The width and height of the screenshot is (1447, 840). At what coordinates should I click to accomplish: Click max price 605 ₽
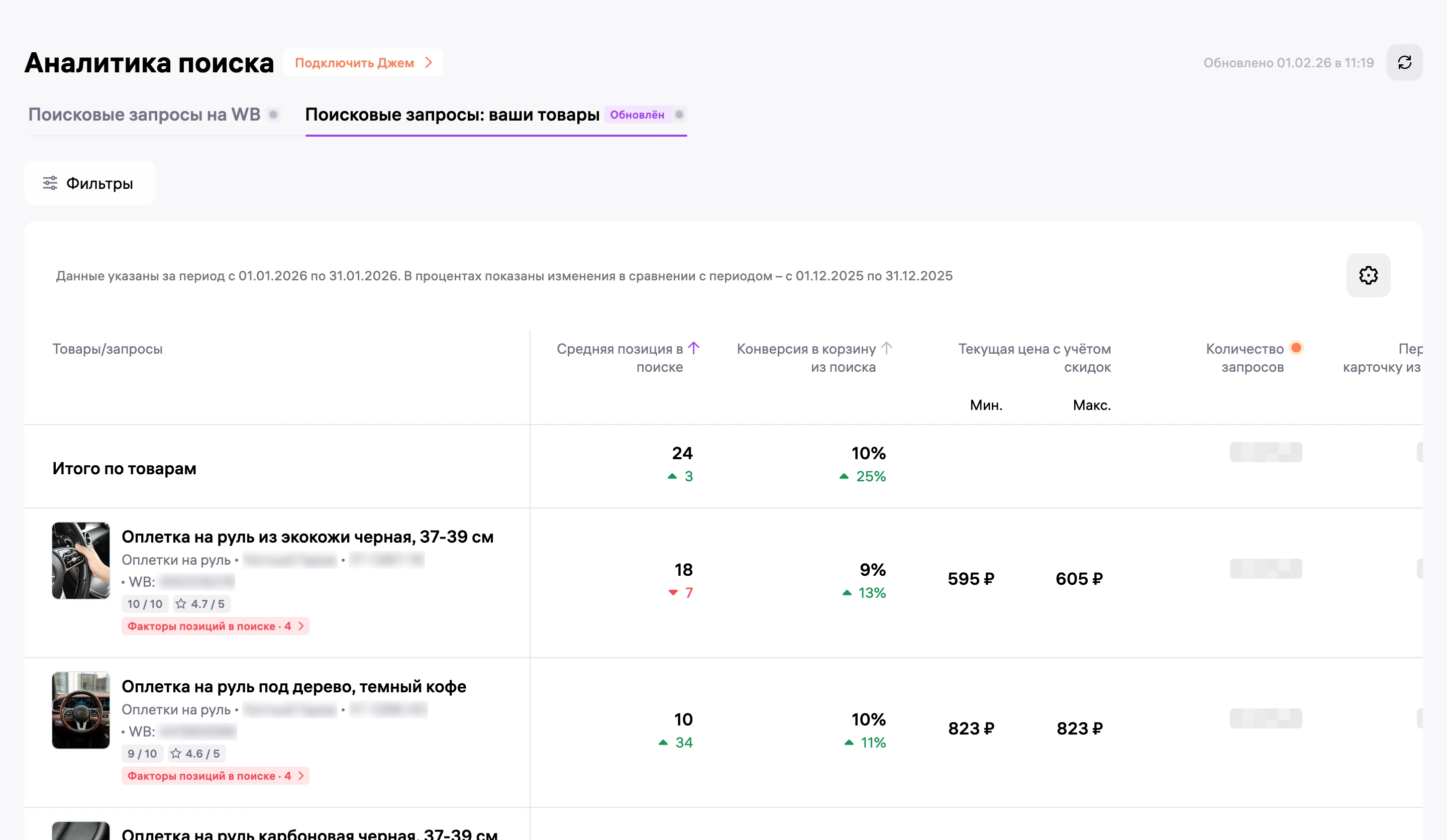point(1079,579)
